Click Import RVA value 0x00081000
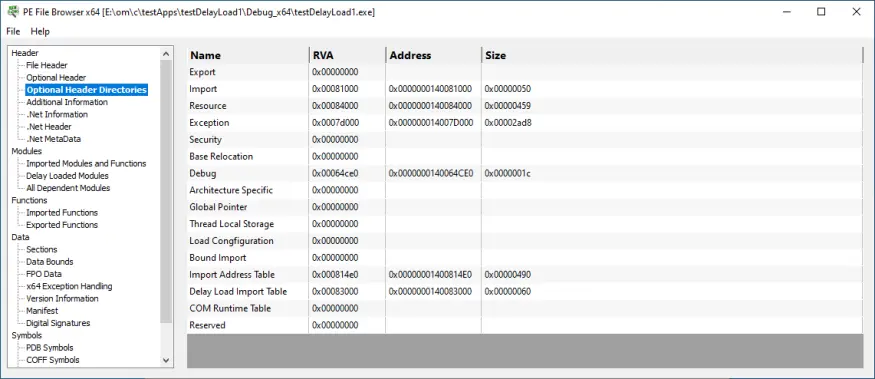 [x=335, y=89]
